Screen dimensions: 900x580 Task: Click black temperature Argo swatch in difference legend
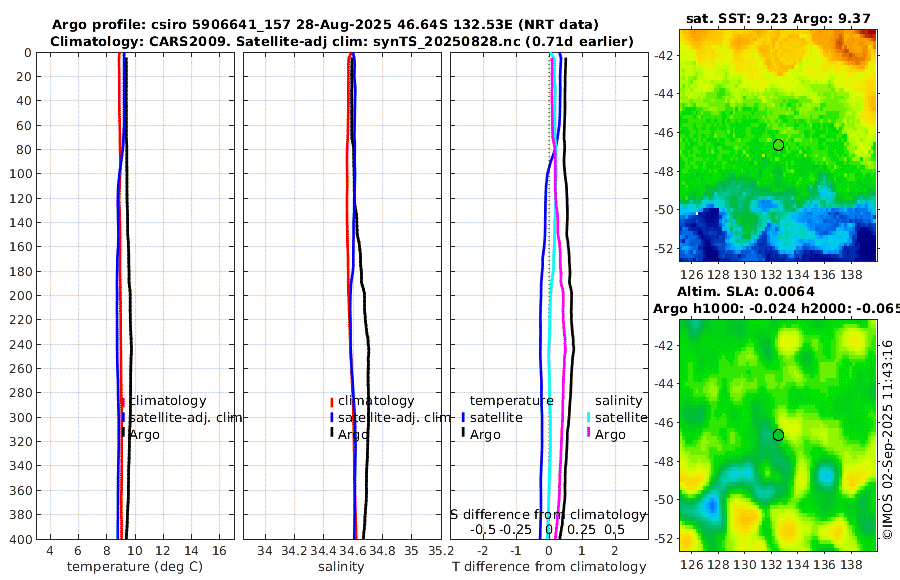(463, 432)
